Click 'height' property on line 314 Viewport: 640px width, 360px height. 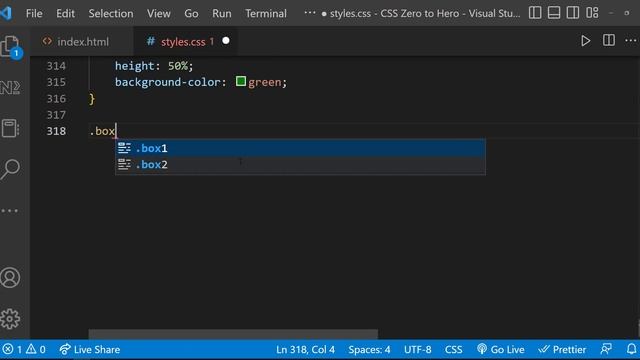click(134, 66)
